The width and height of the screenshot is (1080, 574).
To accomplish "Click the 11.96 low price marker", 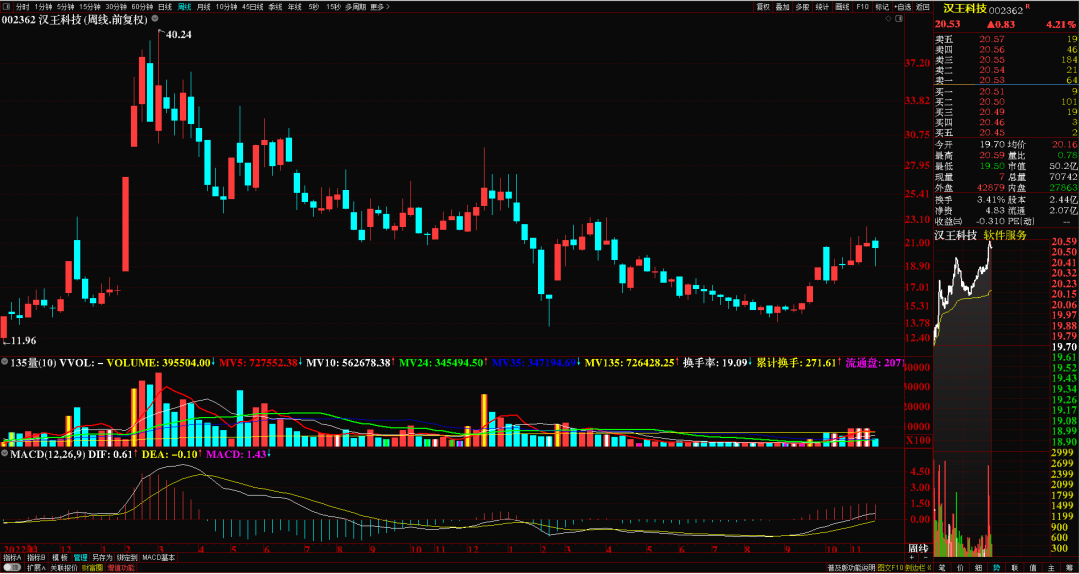I will pyautogui.click(x=23, y=340).
